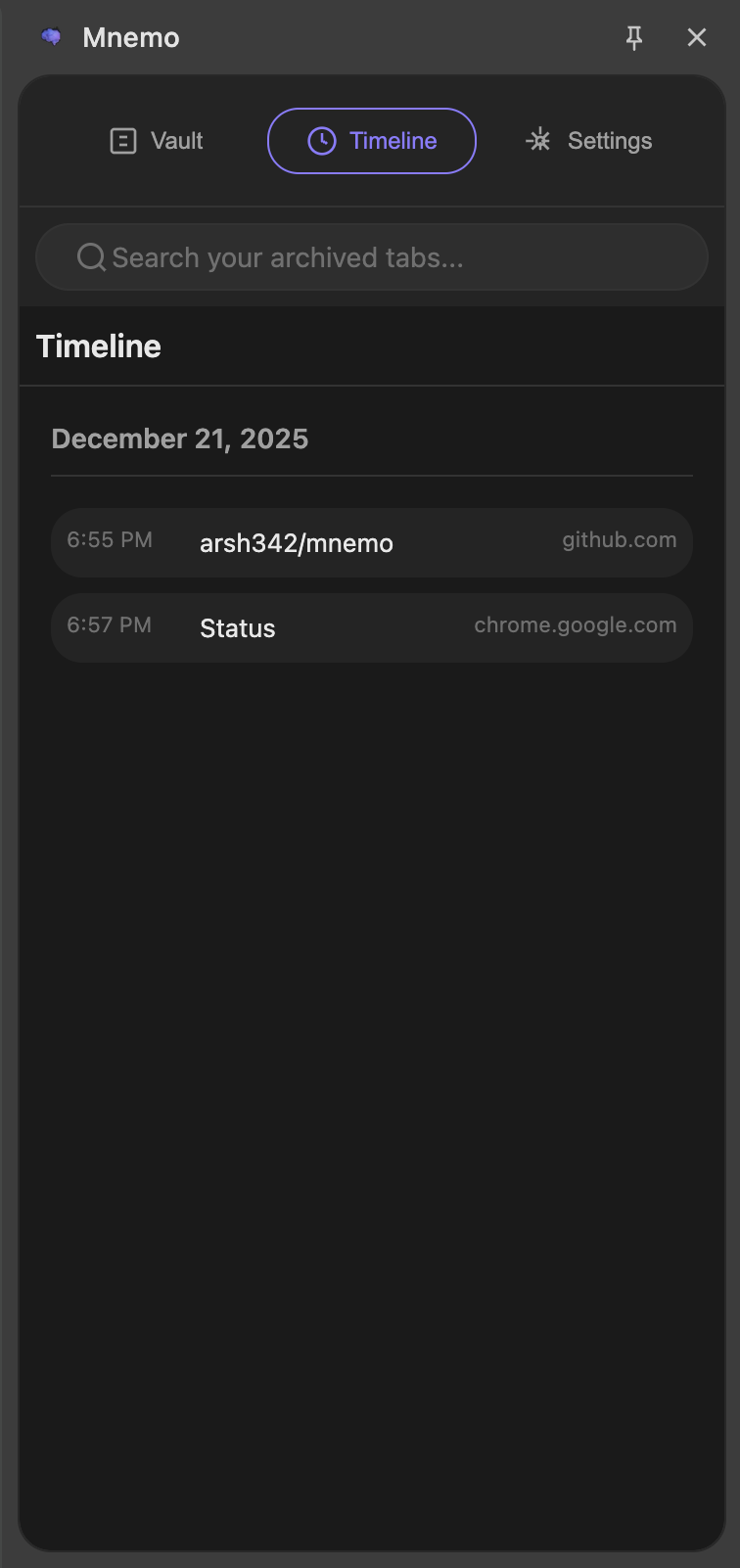Click the 6:57 PM timestamp
Image resolution: width=740 pixels, height=1568 pixels.
click(x=110, y=624)
